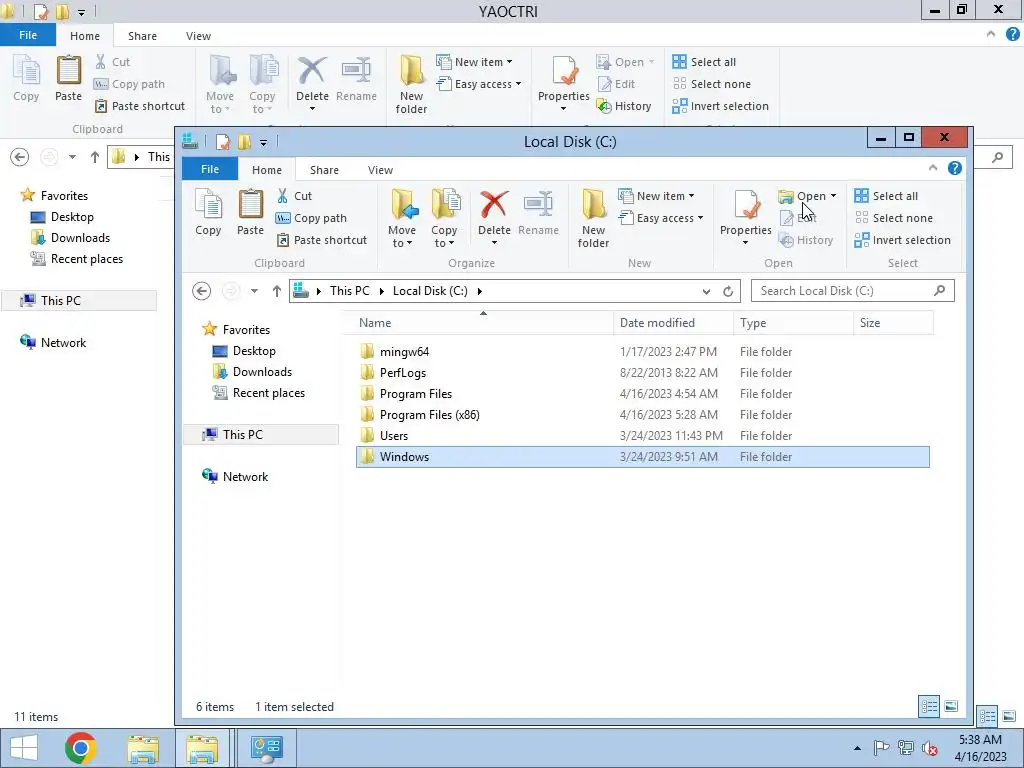Select Network in Local Disk navigation pane

click(235, 477)
